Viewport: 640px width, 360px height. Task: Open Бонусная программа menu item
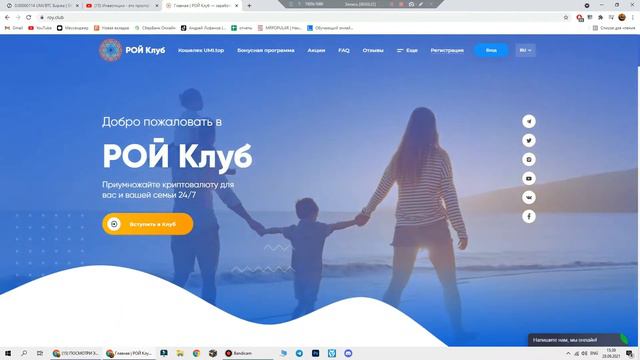266,50
